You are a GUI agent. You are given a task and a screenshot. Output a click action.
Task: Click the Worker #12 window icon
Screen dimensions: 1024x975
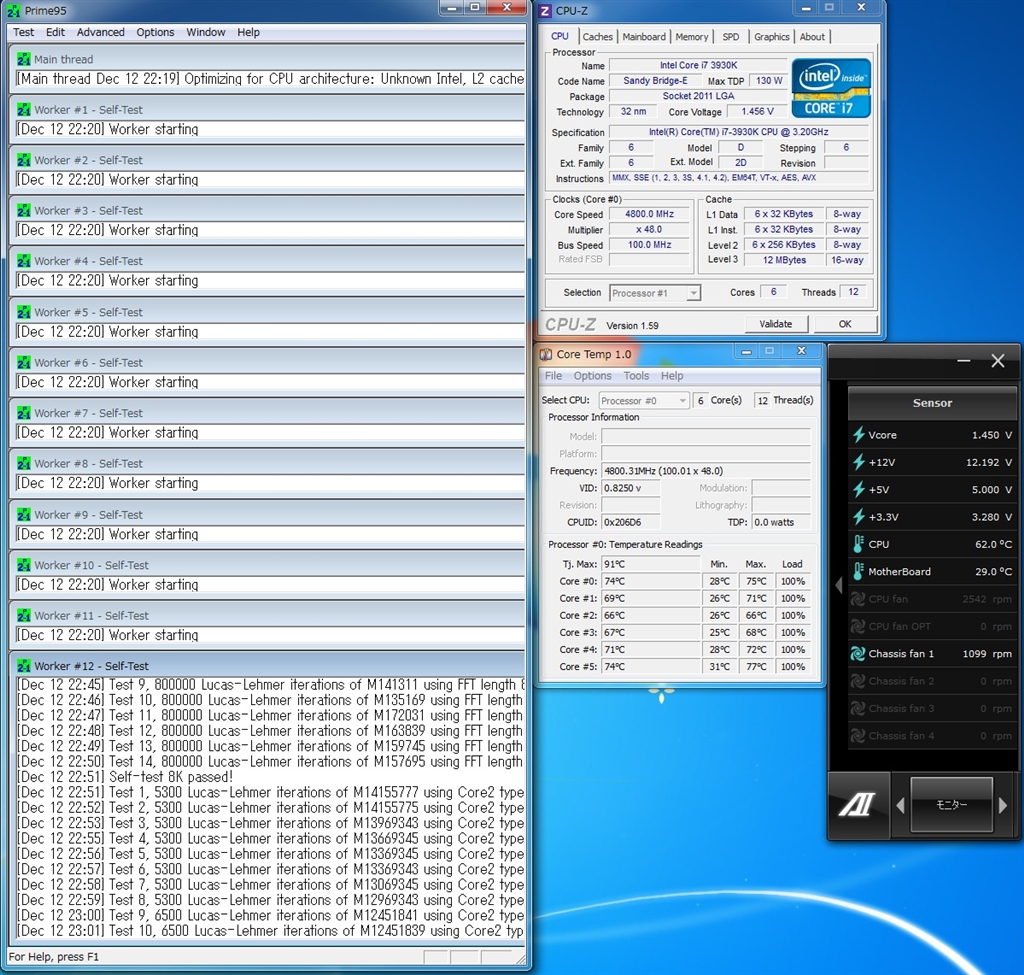(24, 666)
